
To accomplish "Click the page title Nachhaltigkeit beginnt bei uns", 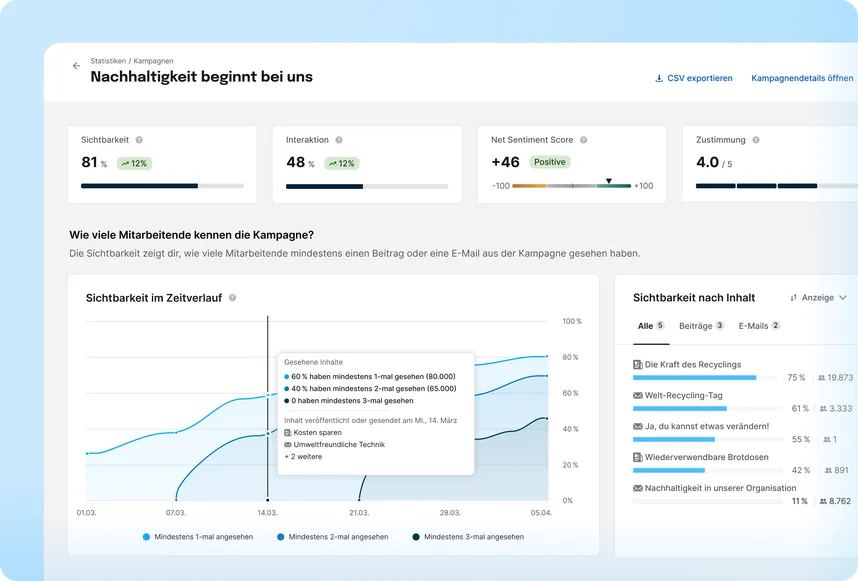I will pos(201,77).
